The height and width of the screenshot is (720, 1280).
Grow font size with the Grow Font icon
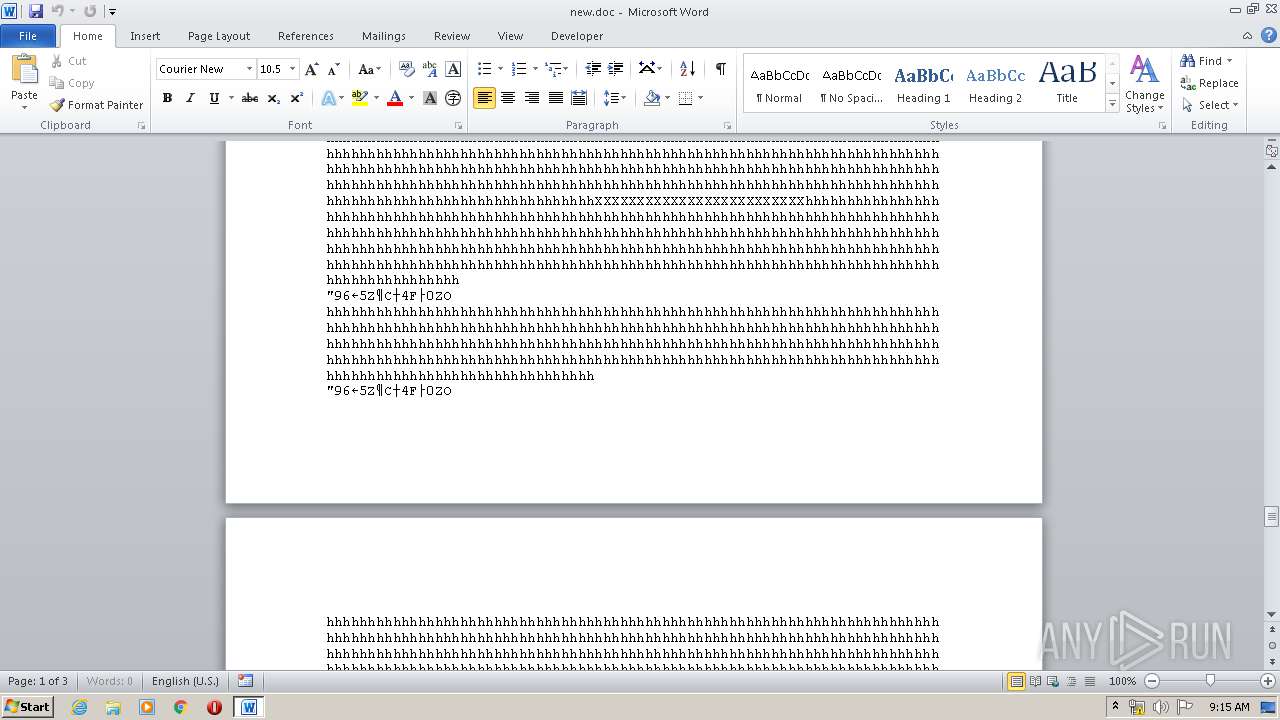(x=312, y=69)
